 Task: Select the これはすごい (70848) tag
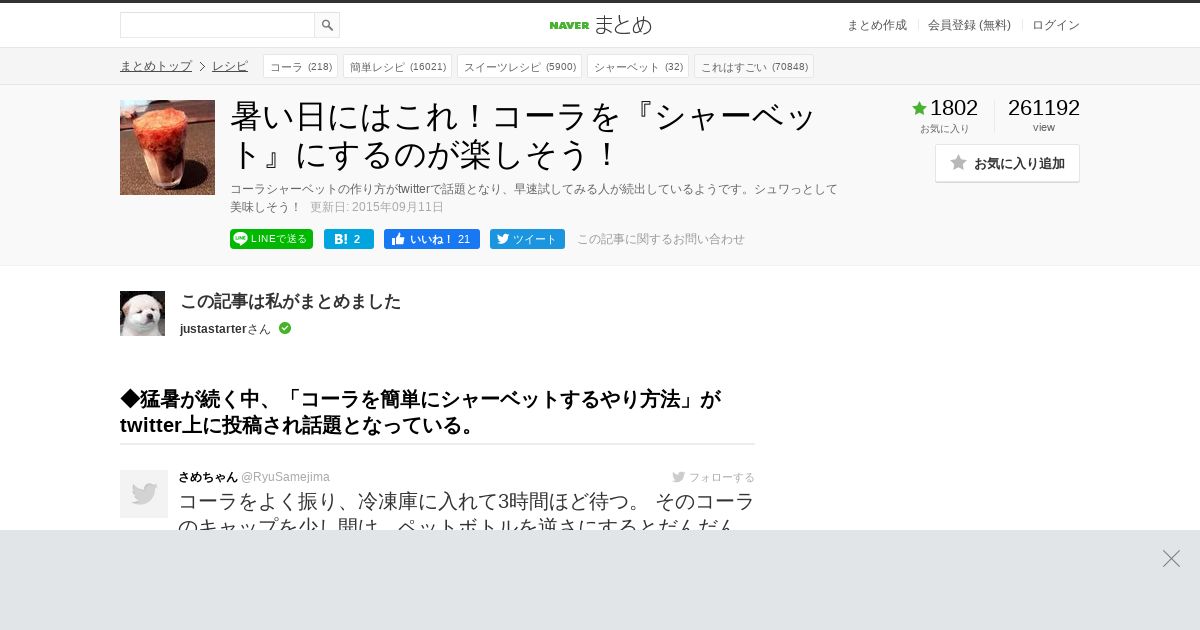coord(754,66)
